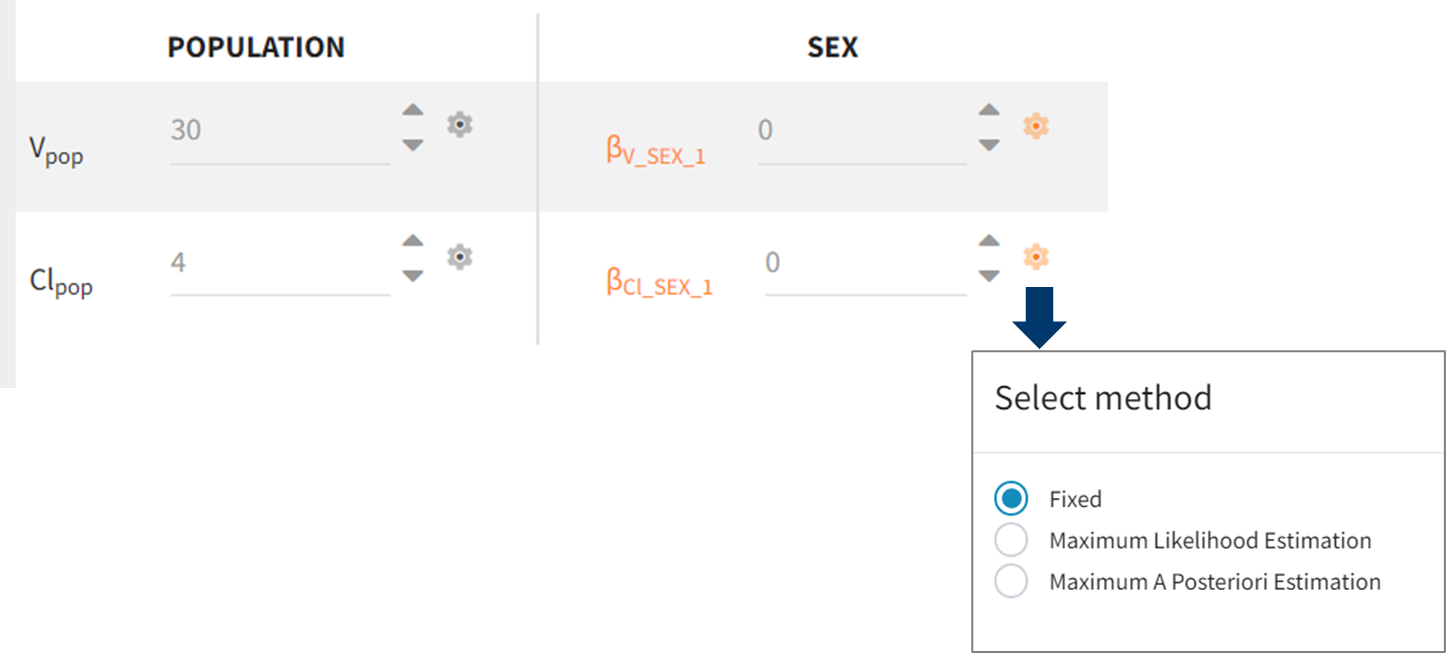The image size is (1446, 653).
Task: Click the Clpop value input field
Action: coord(280,263)
